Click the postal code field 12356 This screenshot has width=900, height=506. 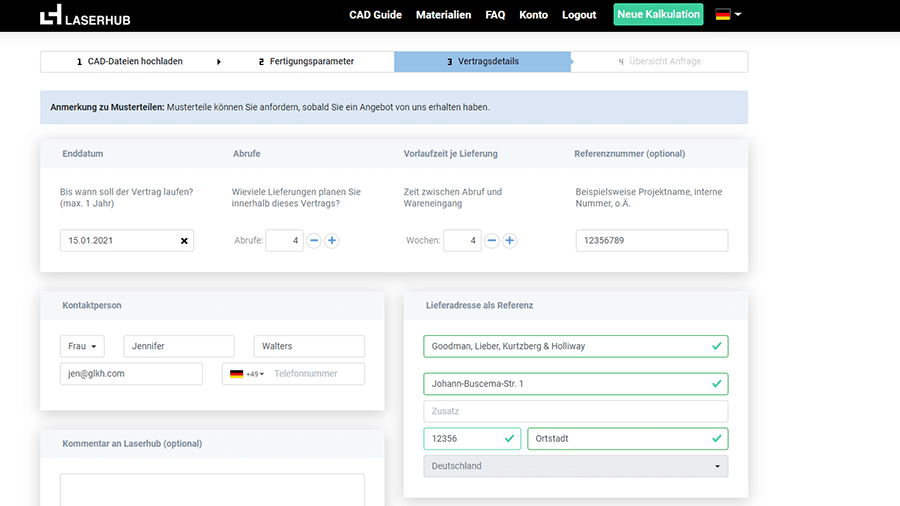pos(472,438)
